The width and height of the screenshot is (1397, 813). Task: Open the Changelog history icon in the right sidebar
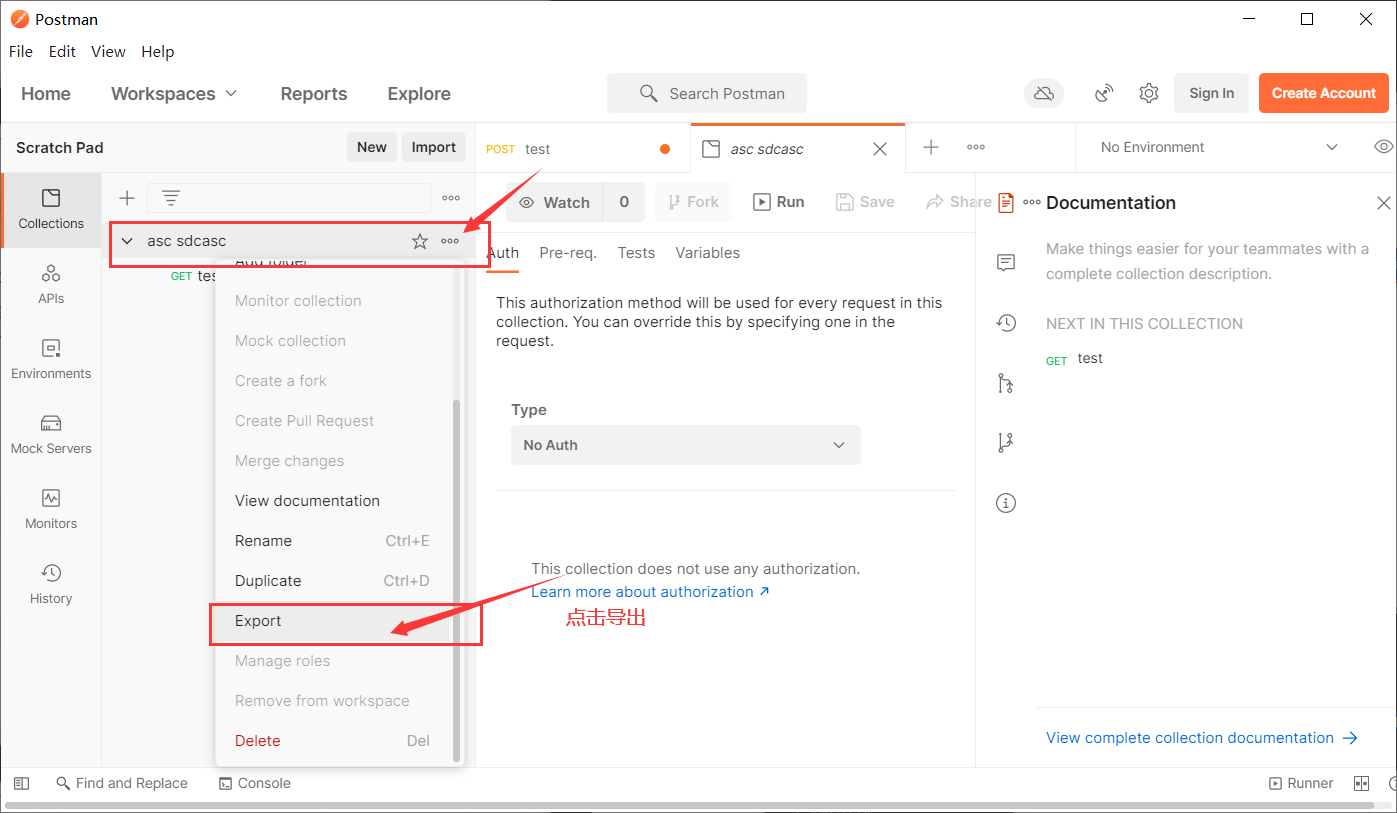tap(1006, 323)
